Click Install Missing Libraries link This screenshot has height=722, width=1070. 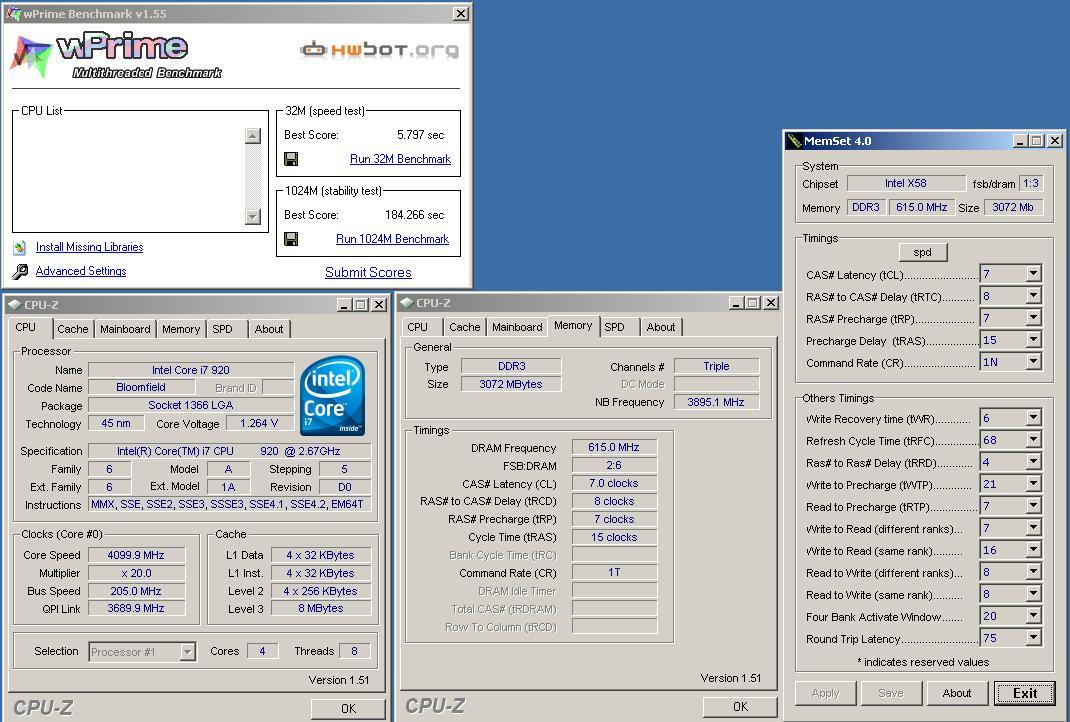point(89,247)
